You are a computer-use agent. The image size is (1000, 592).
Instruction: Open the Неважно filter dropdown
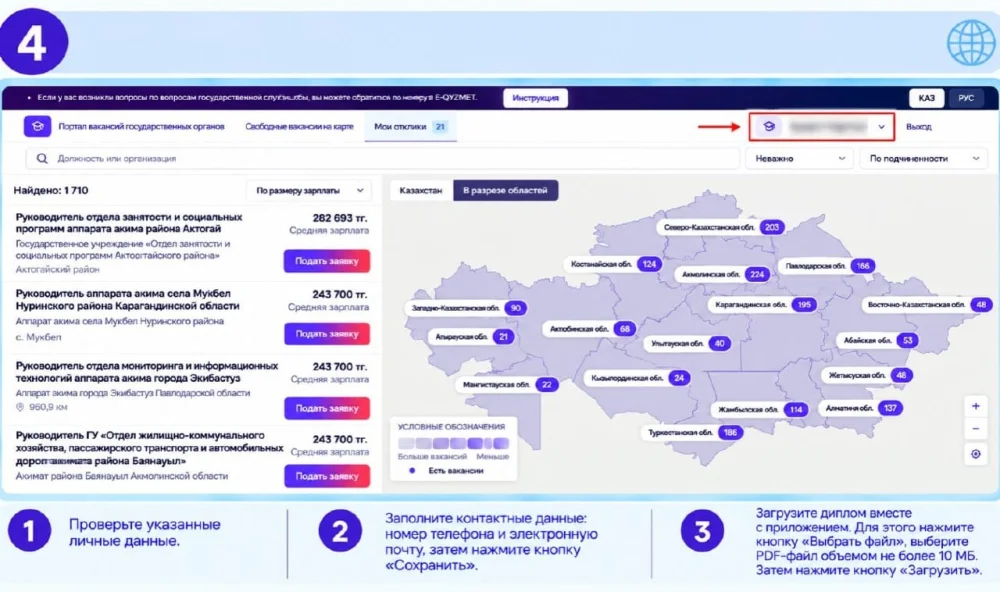click(x=800, y=158)
